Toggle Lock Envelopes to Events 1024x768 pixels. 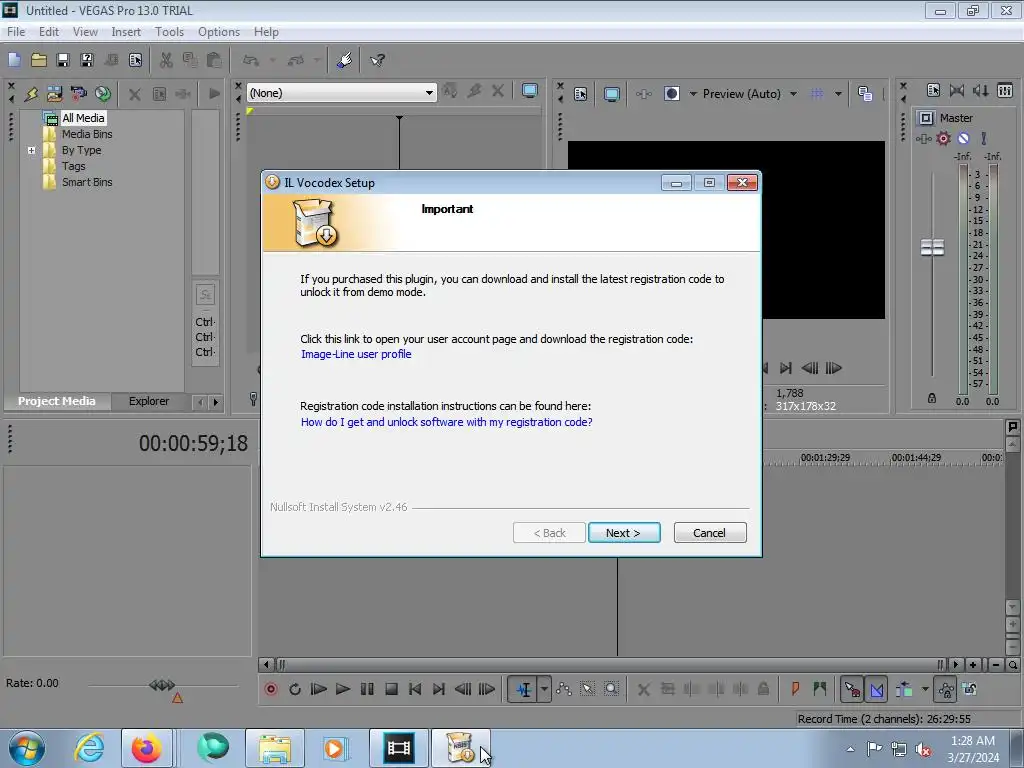point(945,689)
